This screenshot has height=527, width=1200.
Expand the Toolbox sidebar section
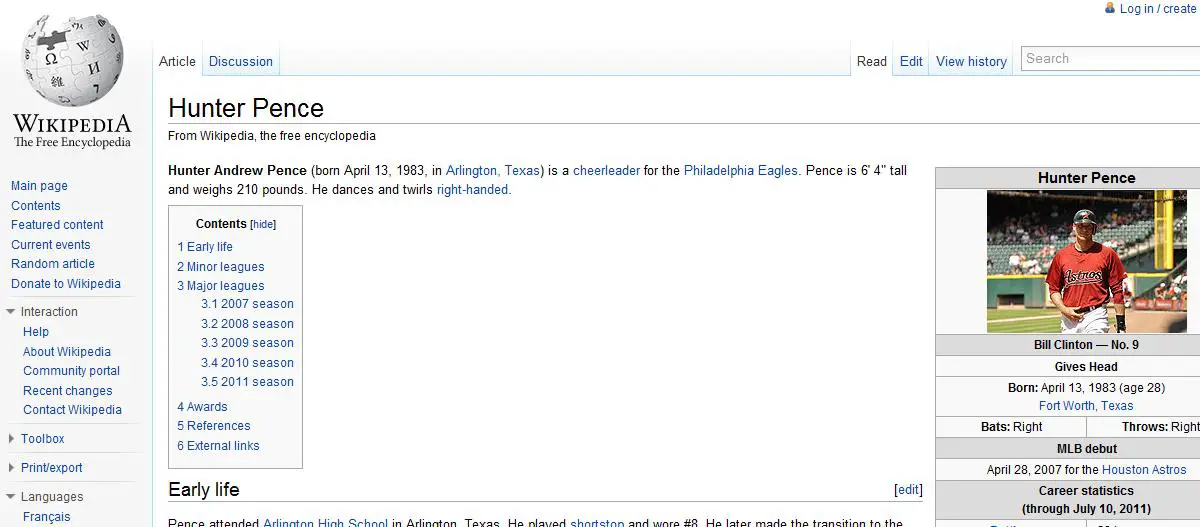pos(11,439)
